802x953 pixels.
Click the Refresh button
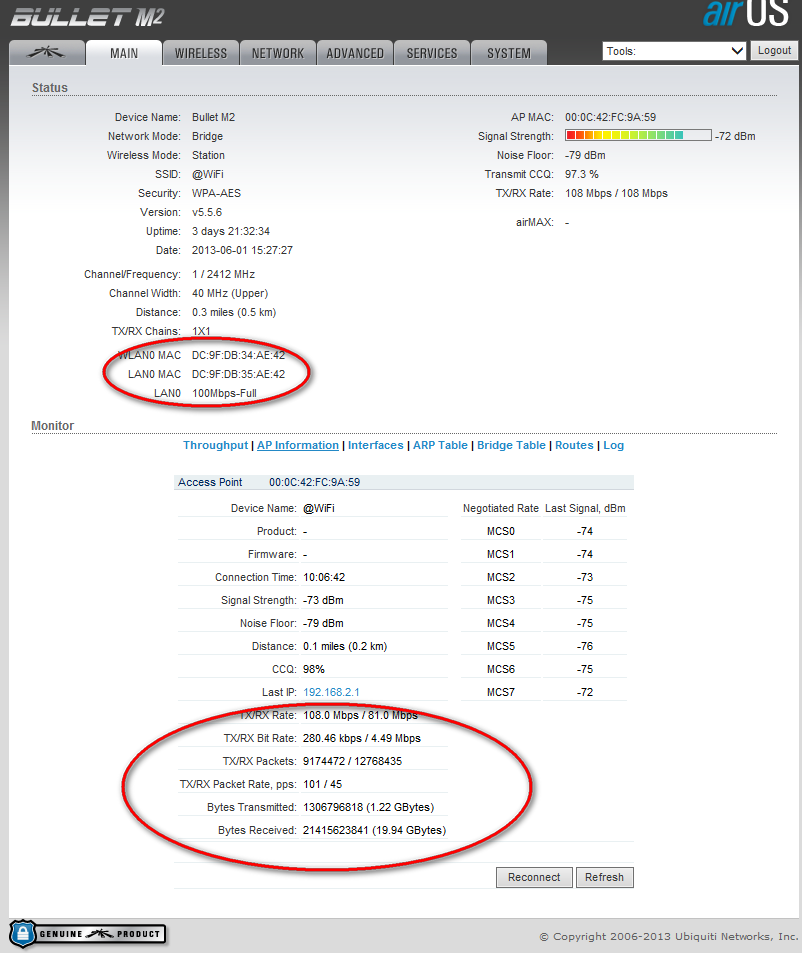point(605,877)
